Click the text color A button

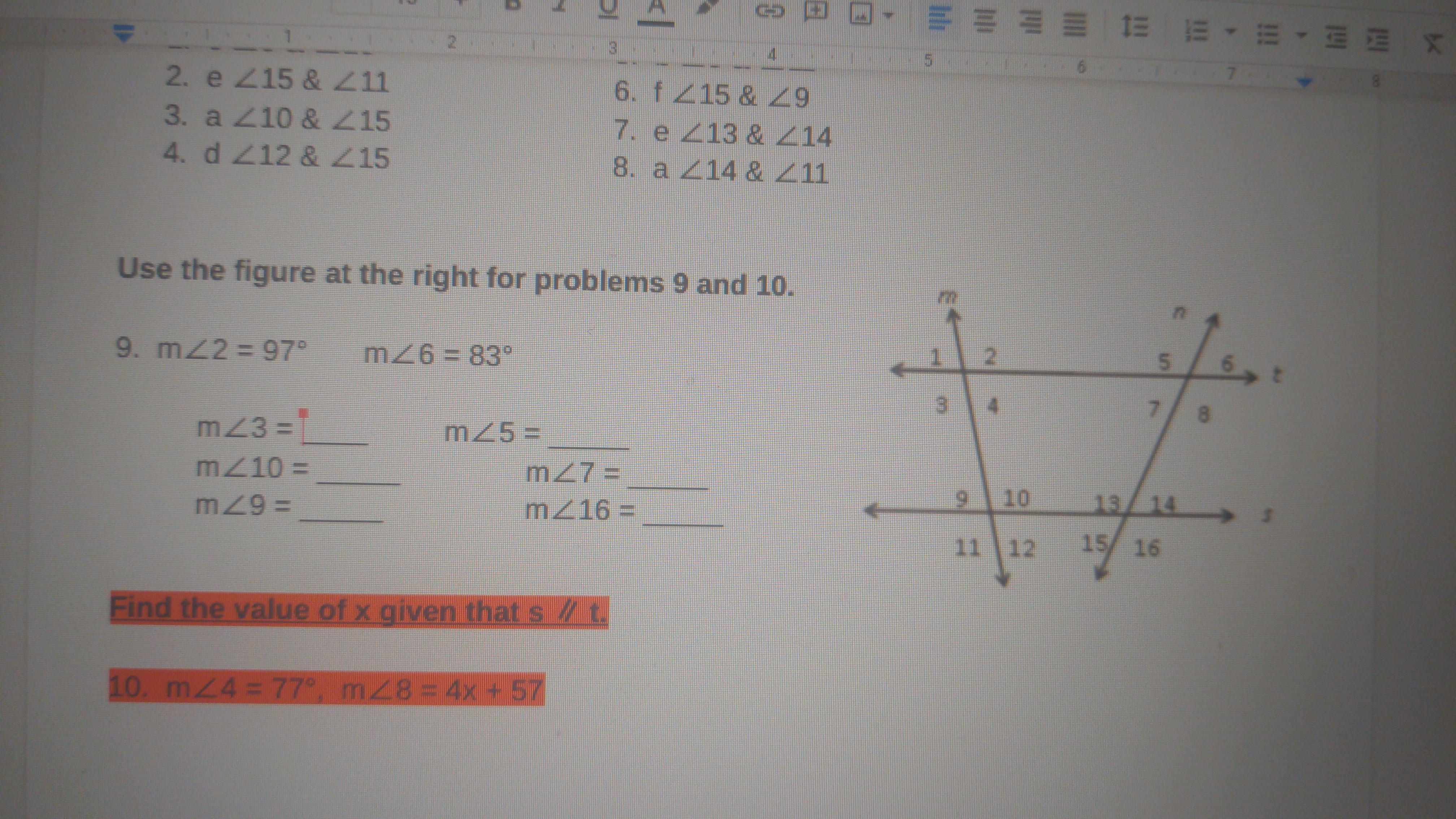(656, 10)
